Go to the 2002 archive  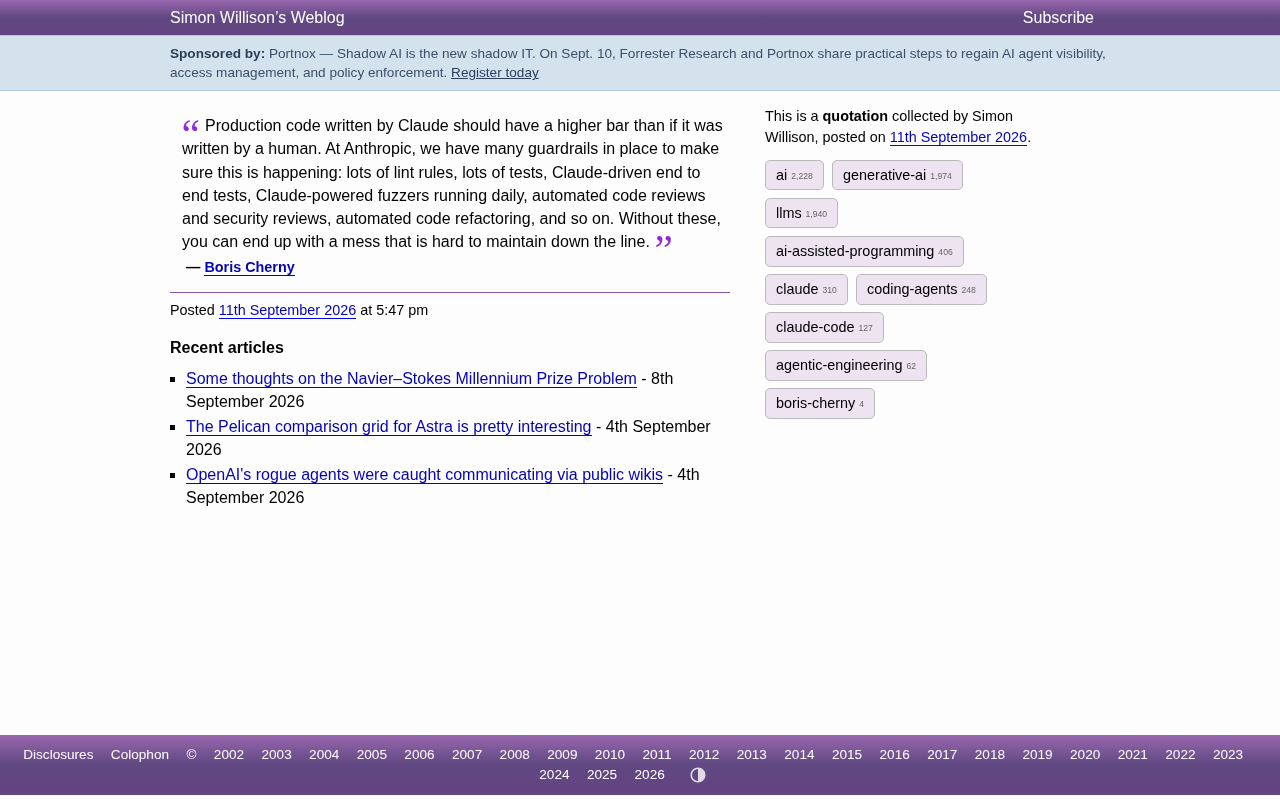pyautogui.click(x=229, y=755)
